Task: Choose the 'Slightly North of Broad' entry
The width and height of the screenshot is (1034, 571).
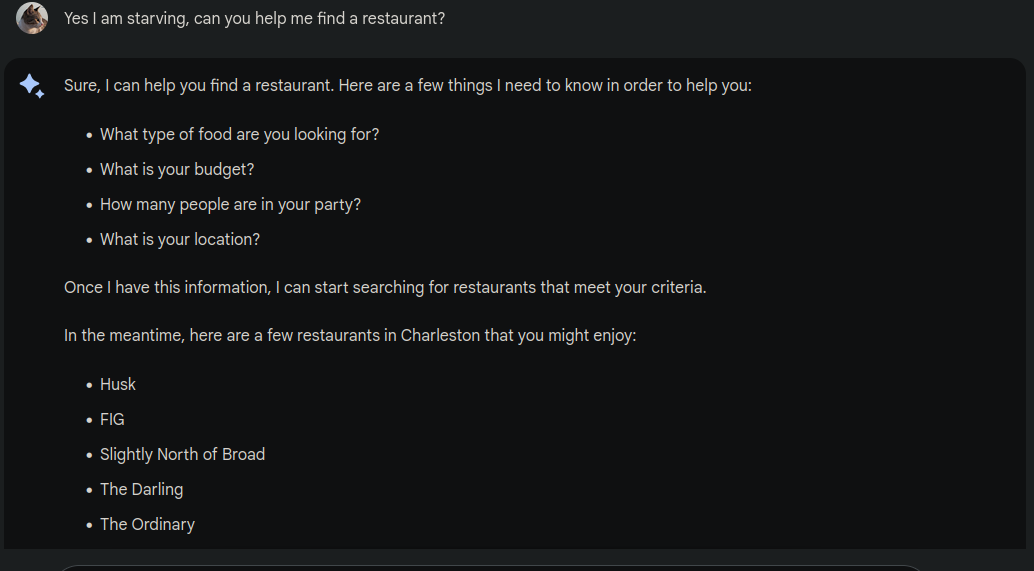Action: (x=182, y=454)
